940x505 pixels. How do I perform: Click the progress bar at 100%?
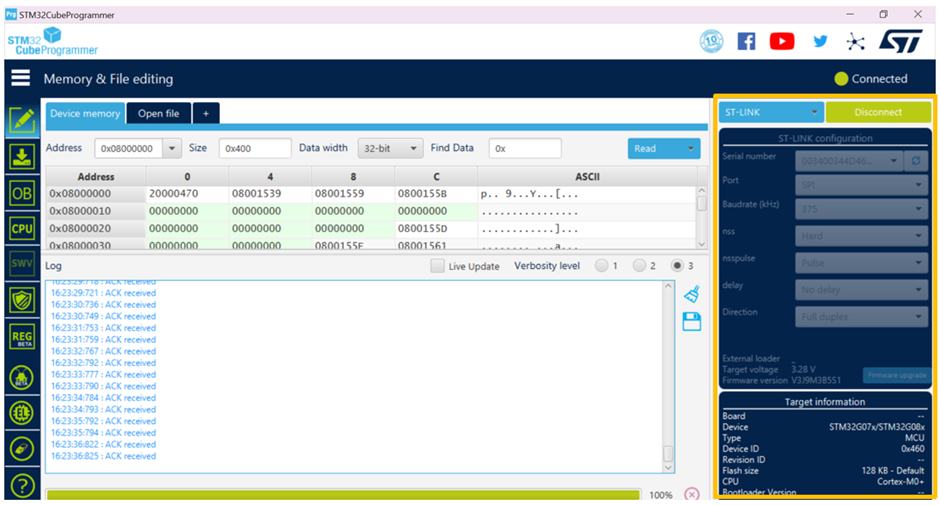click(344, 495)
